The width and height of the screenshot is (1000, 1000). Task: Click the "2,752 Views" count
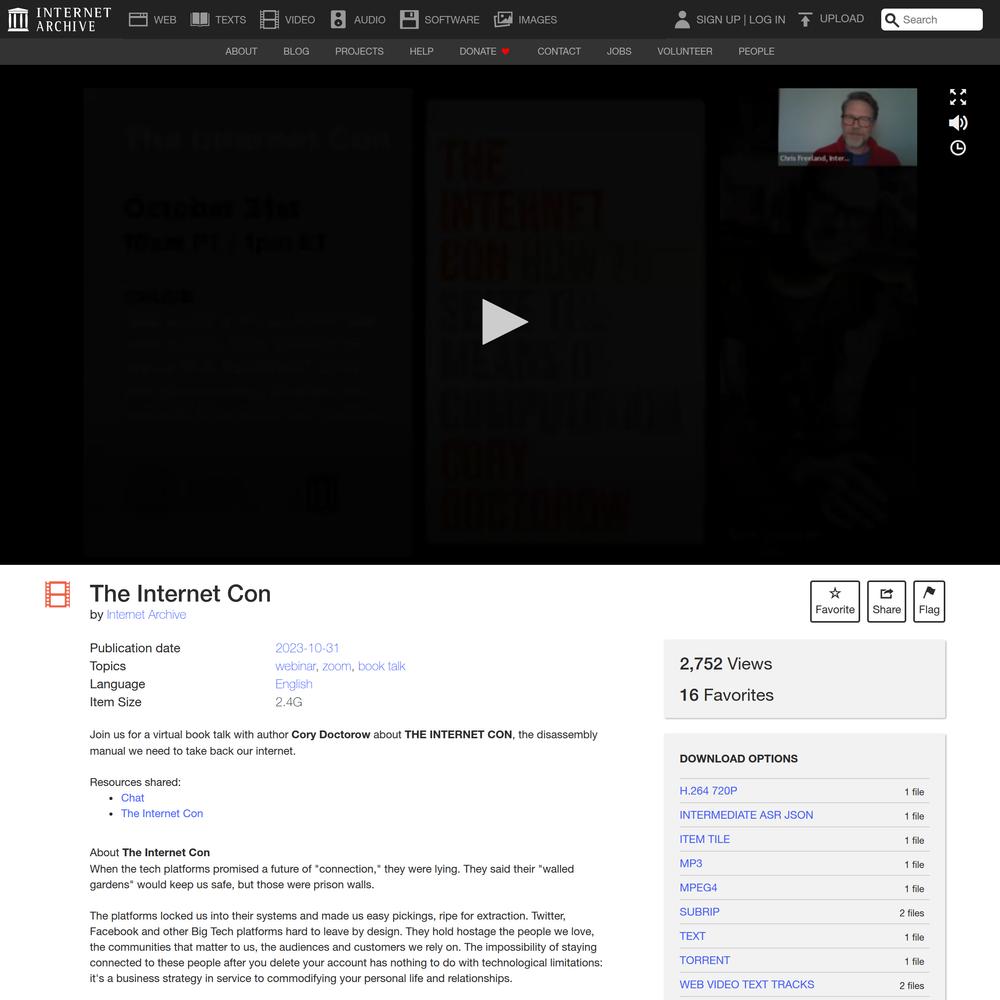tap(726, 664)
